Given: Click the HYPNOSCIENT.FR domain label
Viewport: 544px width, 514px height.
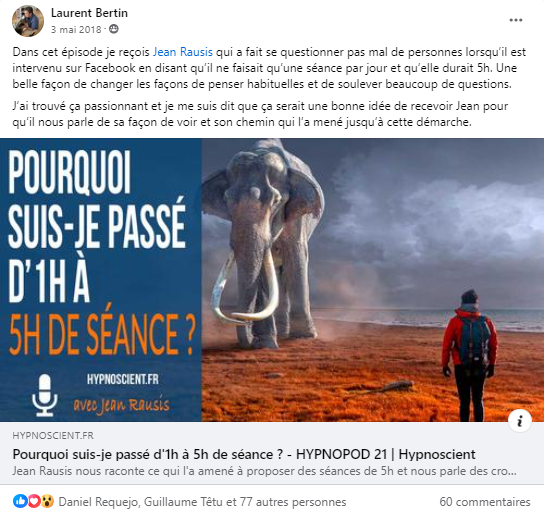Looking at the screenshot, I should 53,436.
